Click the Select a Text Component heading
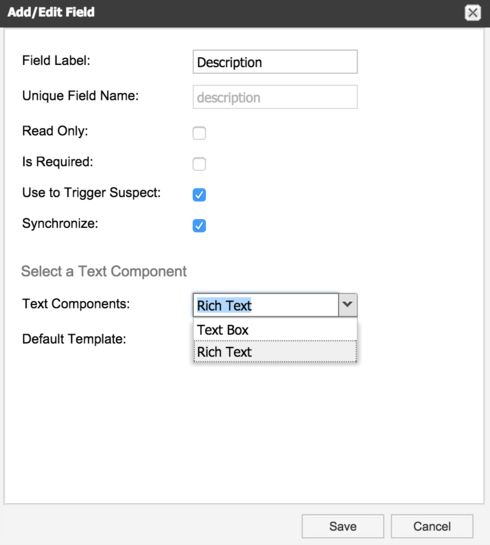Screen dimensions: 490x545 tap(104, 271)
